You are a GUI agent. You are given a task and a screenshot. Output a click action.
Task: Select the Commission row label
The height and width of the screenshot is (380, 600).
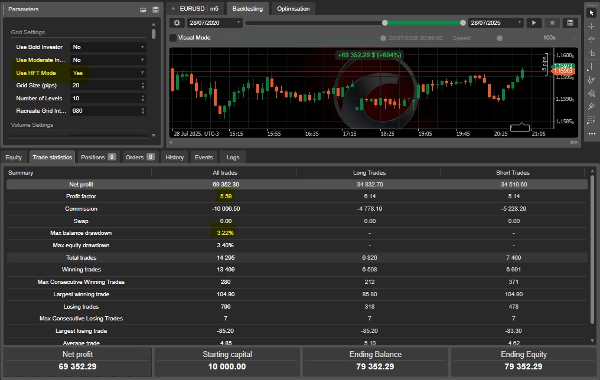pos(81,209)
